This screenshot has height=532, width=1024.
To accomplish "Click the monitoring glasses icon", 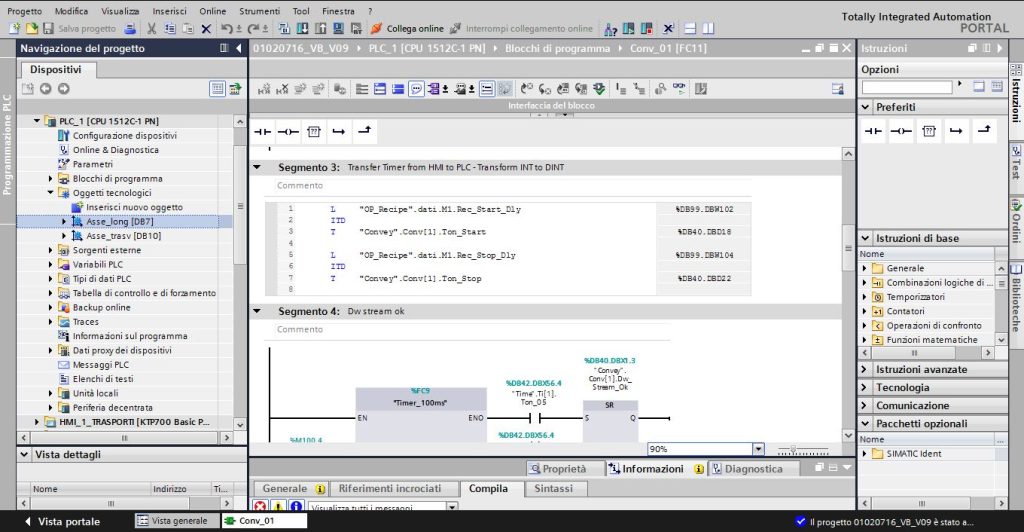I will [680, 89].
